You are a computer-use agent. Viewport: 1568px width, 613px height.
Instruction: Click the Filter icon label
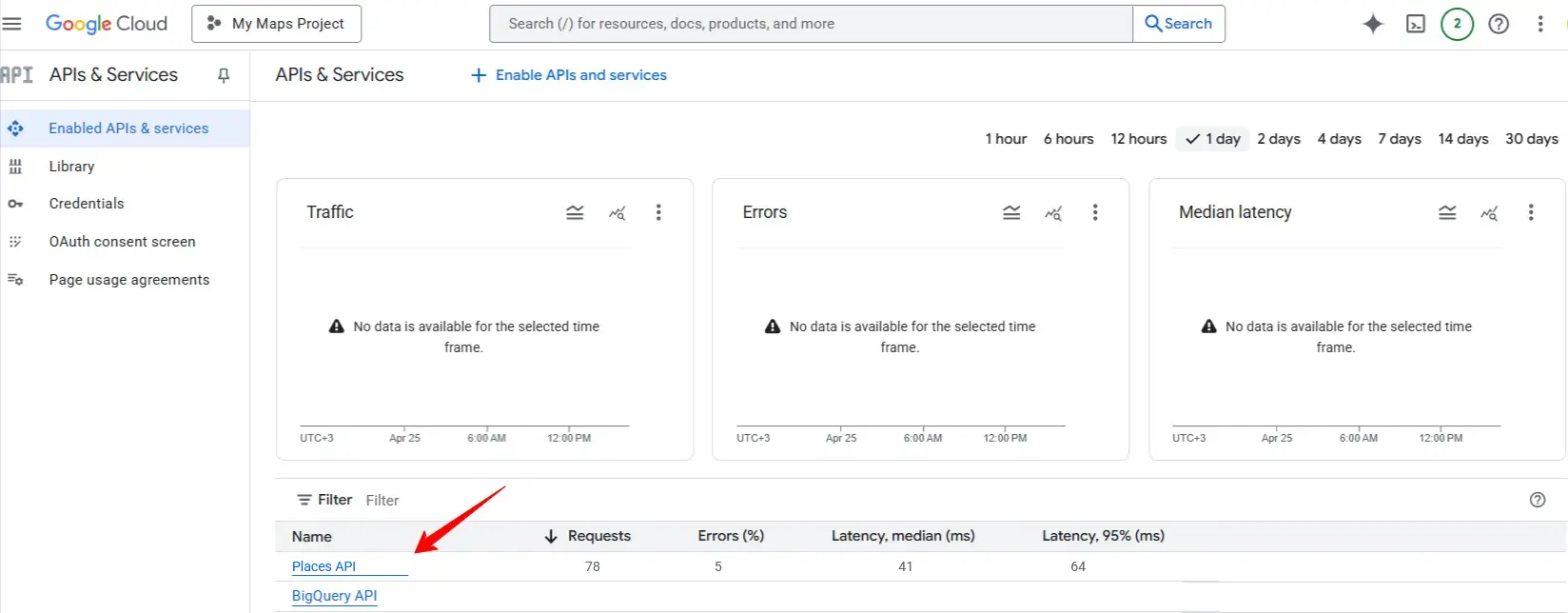point(324,500)
